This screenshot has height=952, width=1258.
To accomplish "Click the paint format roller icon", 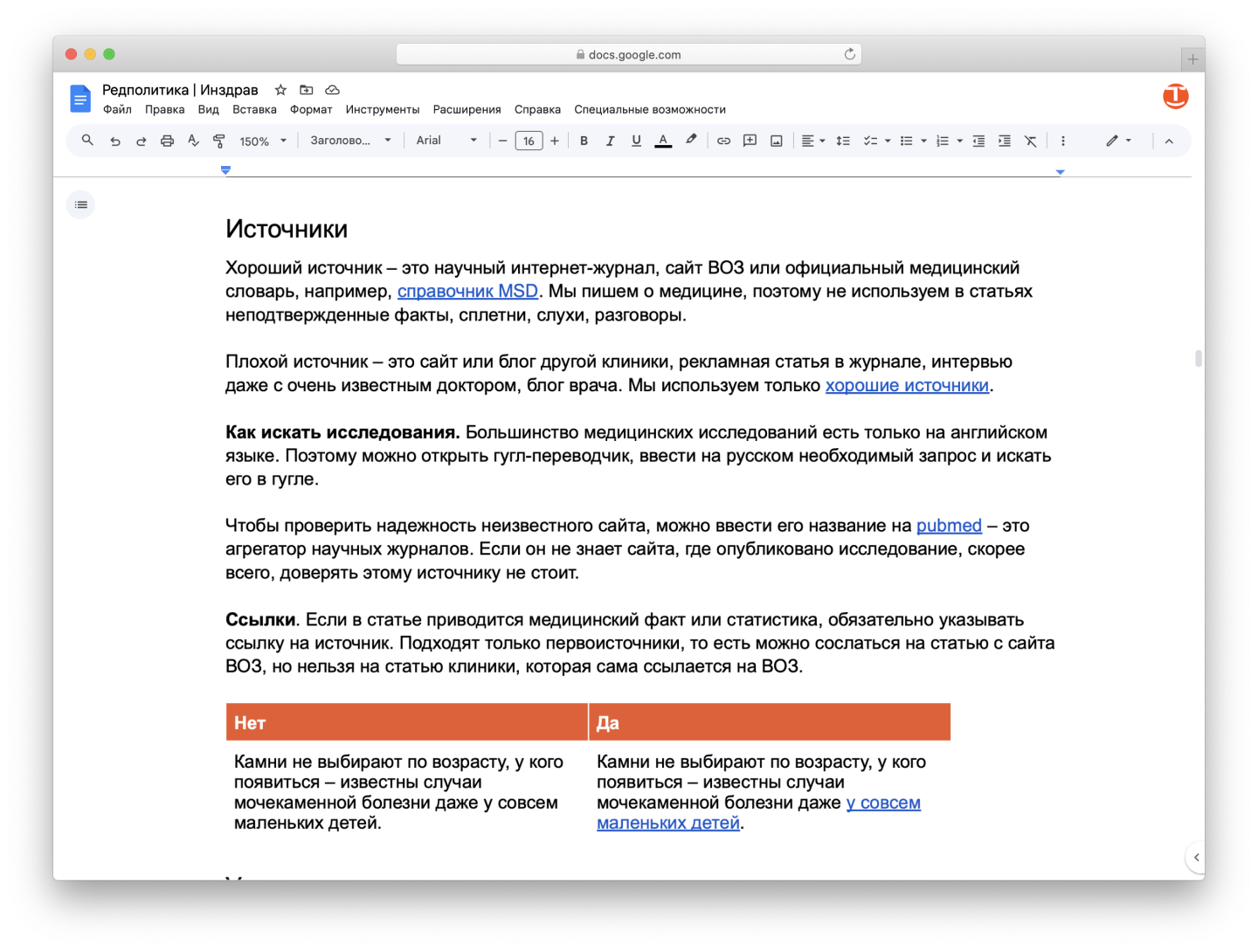I will click(x=219, y=141).
